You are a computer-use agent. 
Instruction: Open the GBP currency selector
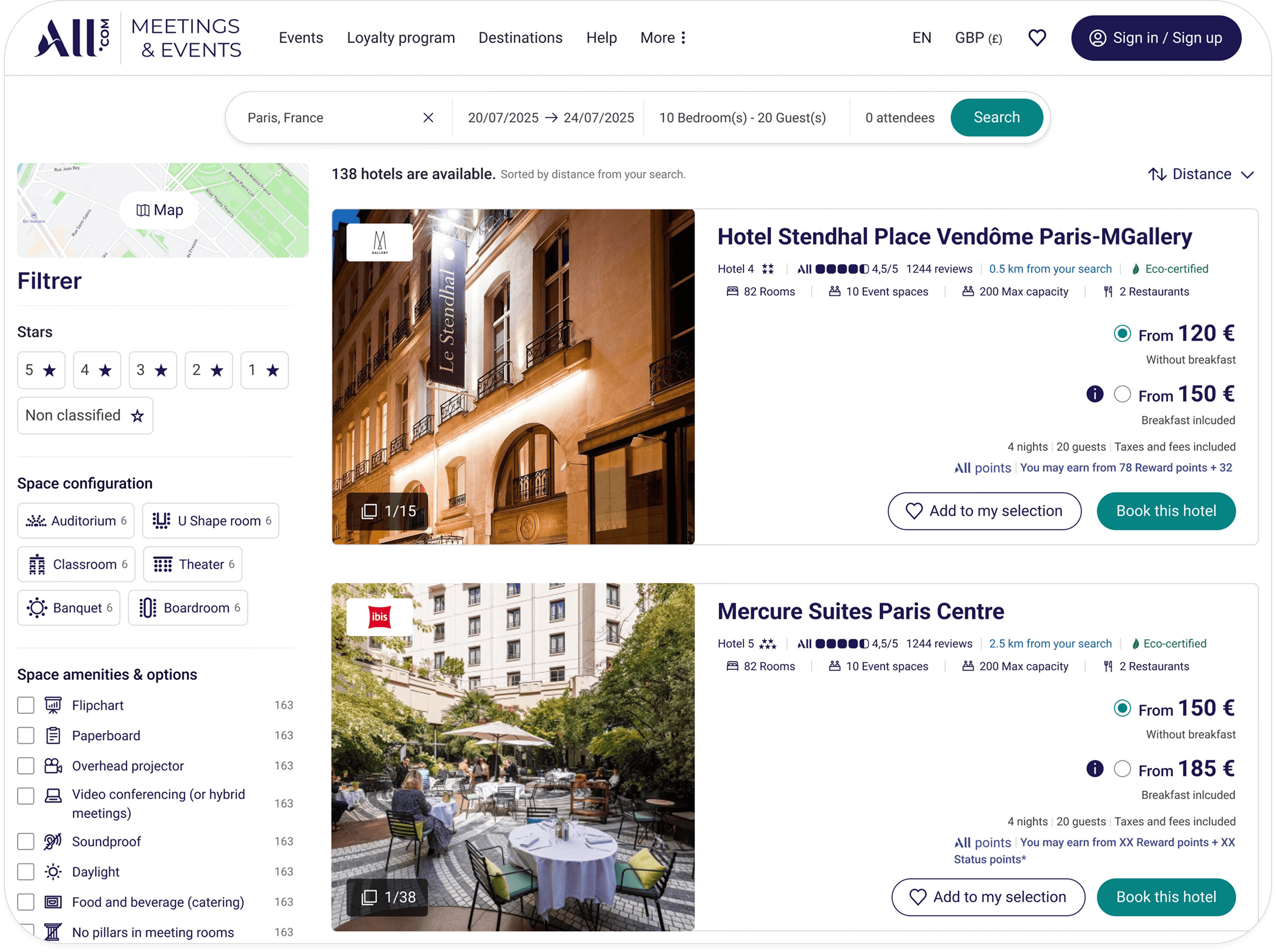coord(978,38)
